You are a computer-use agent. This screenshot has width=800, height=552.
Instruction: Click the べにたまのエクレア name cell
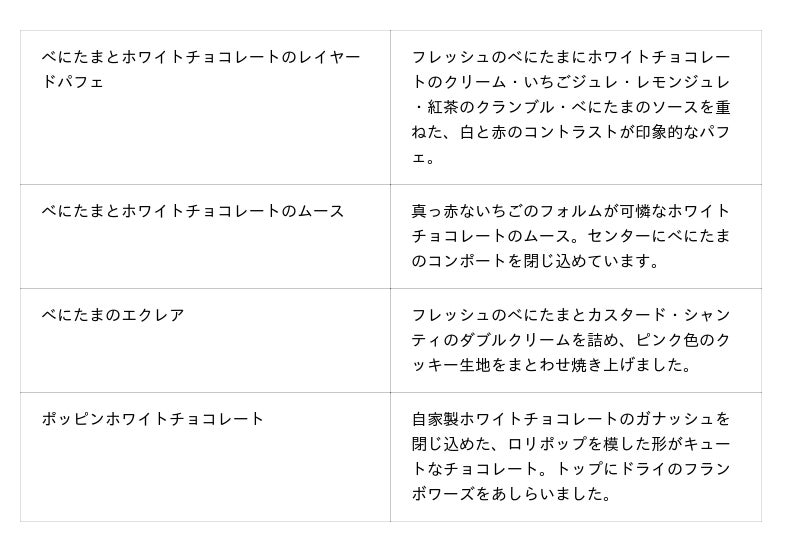pos(113,315)
